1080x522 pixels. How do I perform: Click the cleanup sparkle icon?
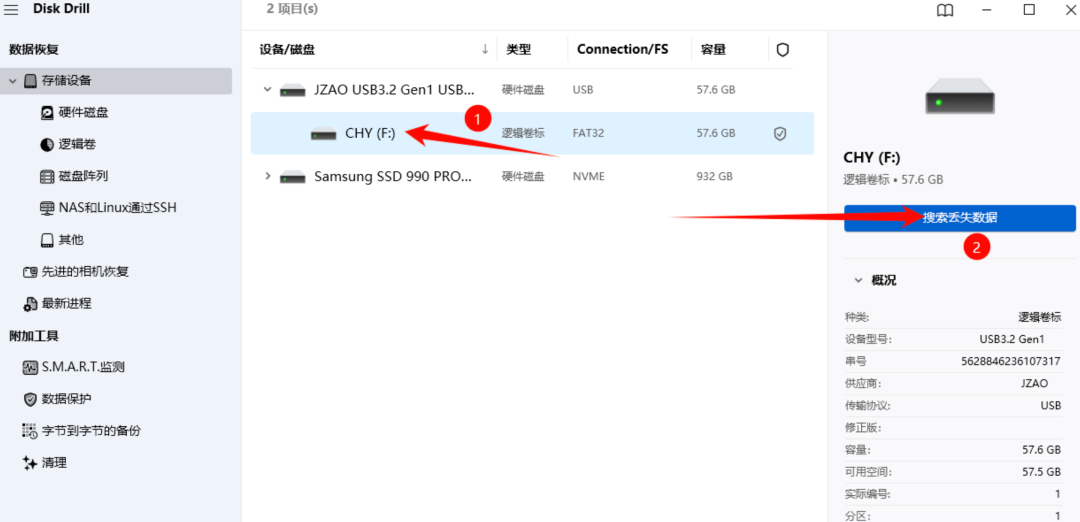click(30, 463)
